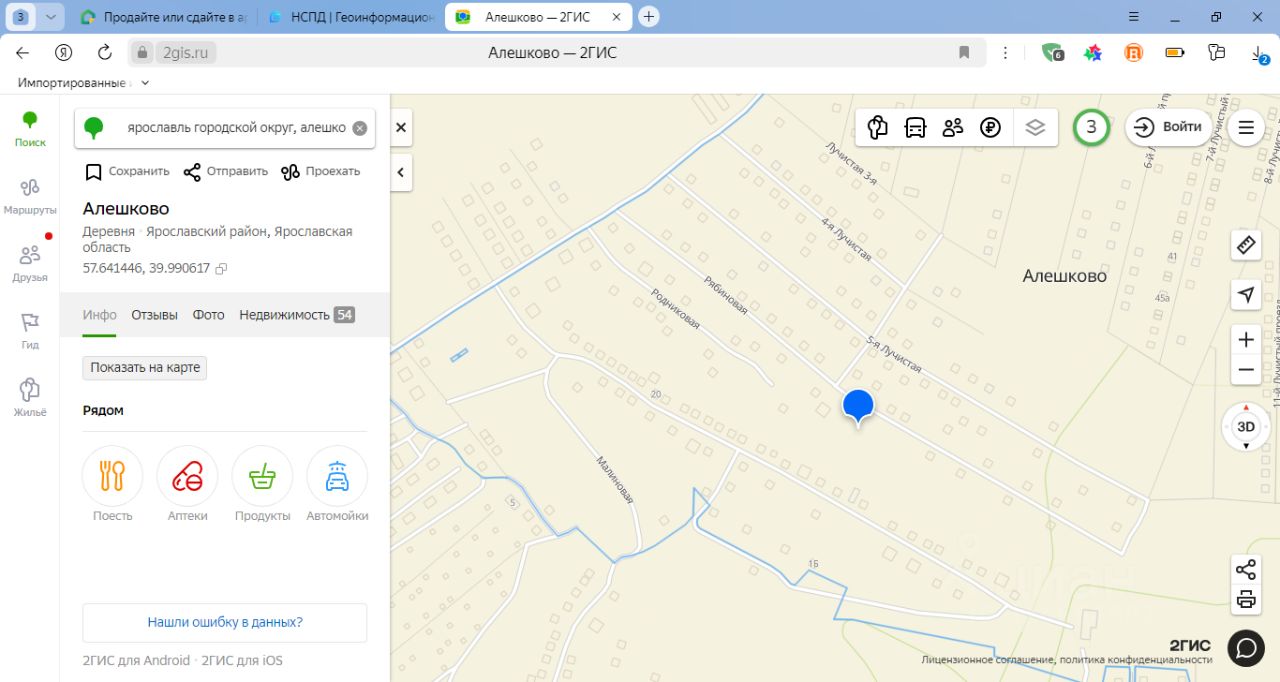Image resolution: width=1280 pixels, height=682 pixels.
Task: Click the Войти sign-in button
Action: point(1169,127)
